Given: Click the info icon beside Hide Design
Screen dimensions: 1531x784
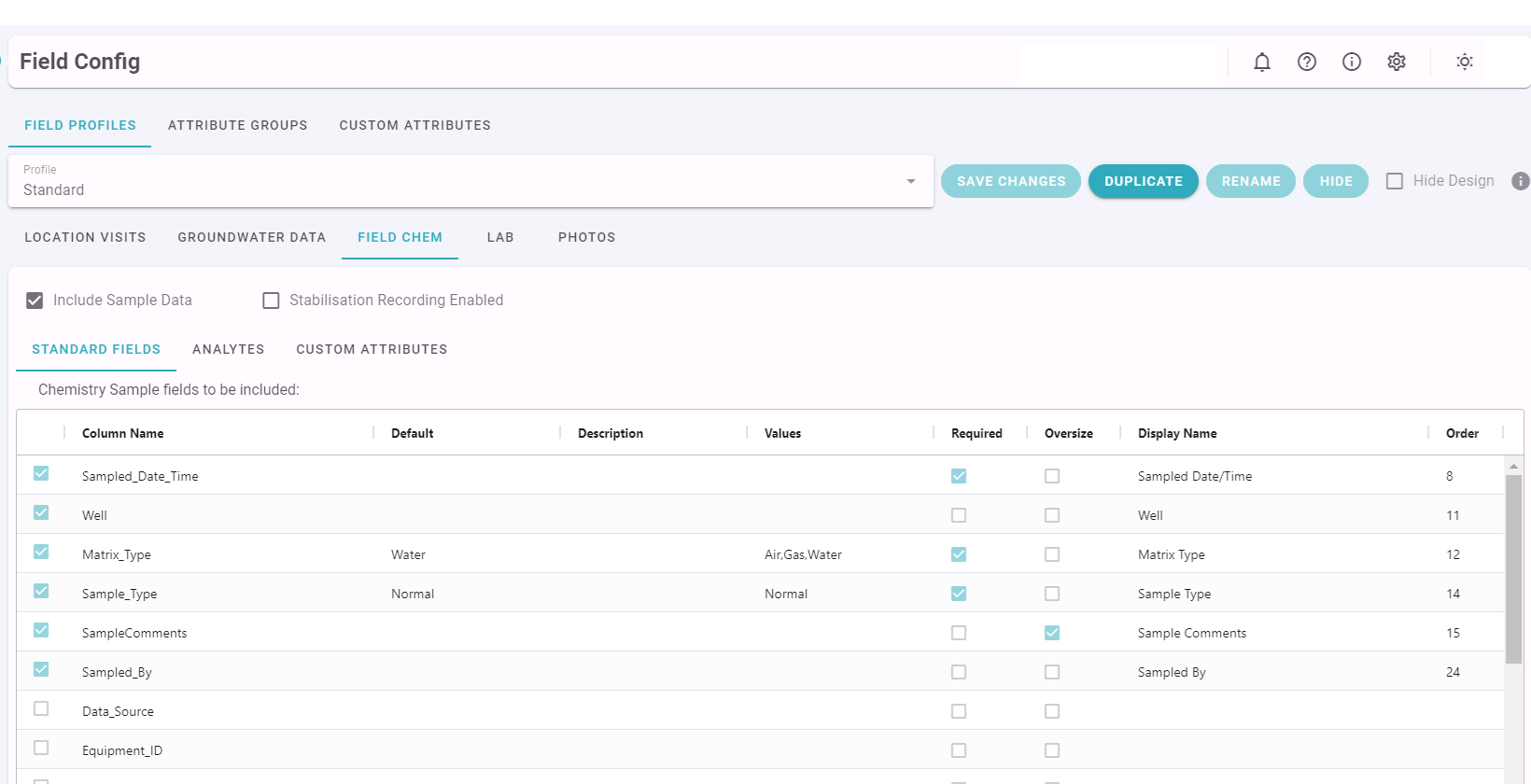Looking at the screenshot, I should pyautogui.click(x=1521, y=181).
